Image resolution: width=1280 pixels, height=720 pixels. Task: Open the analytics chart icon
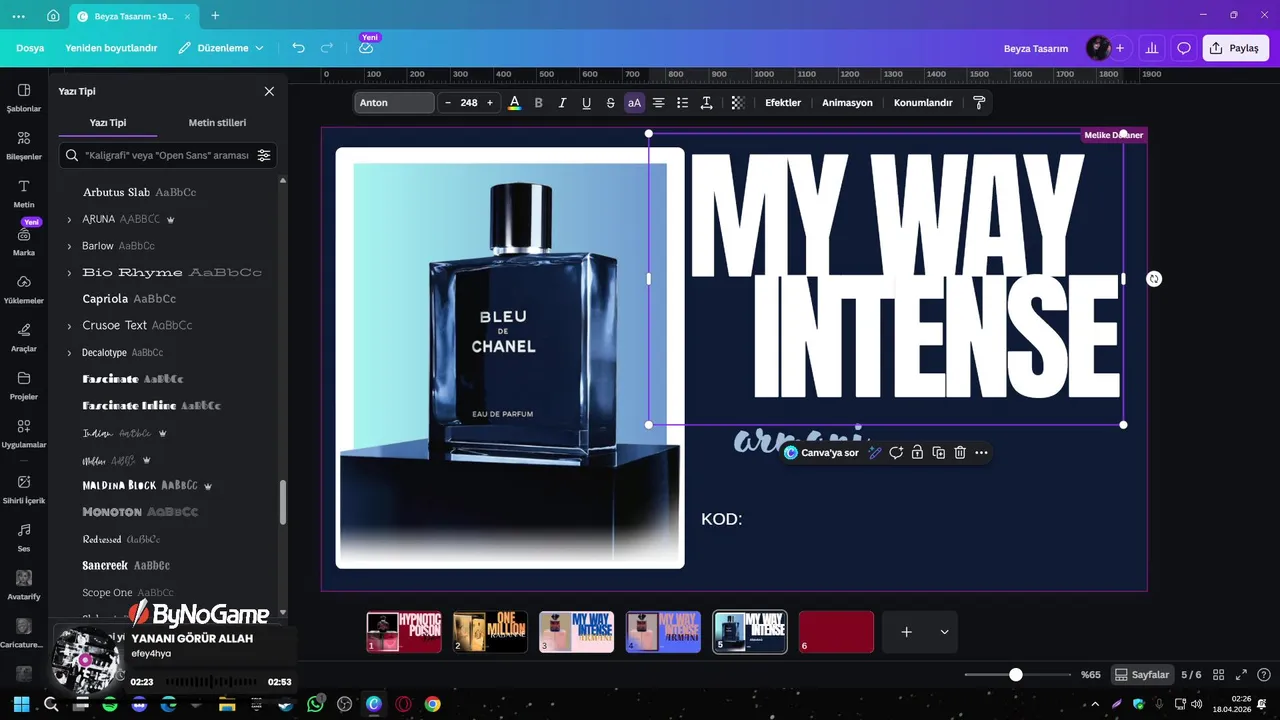[x=1152, y=48]
